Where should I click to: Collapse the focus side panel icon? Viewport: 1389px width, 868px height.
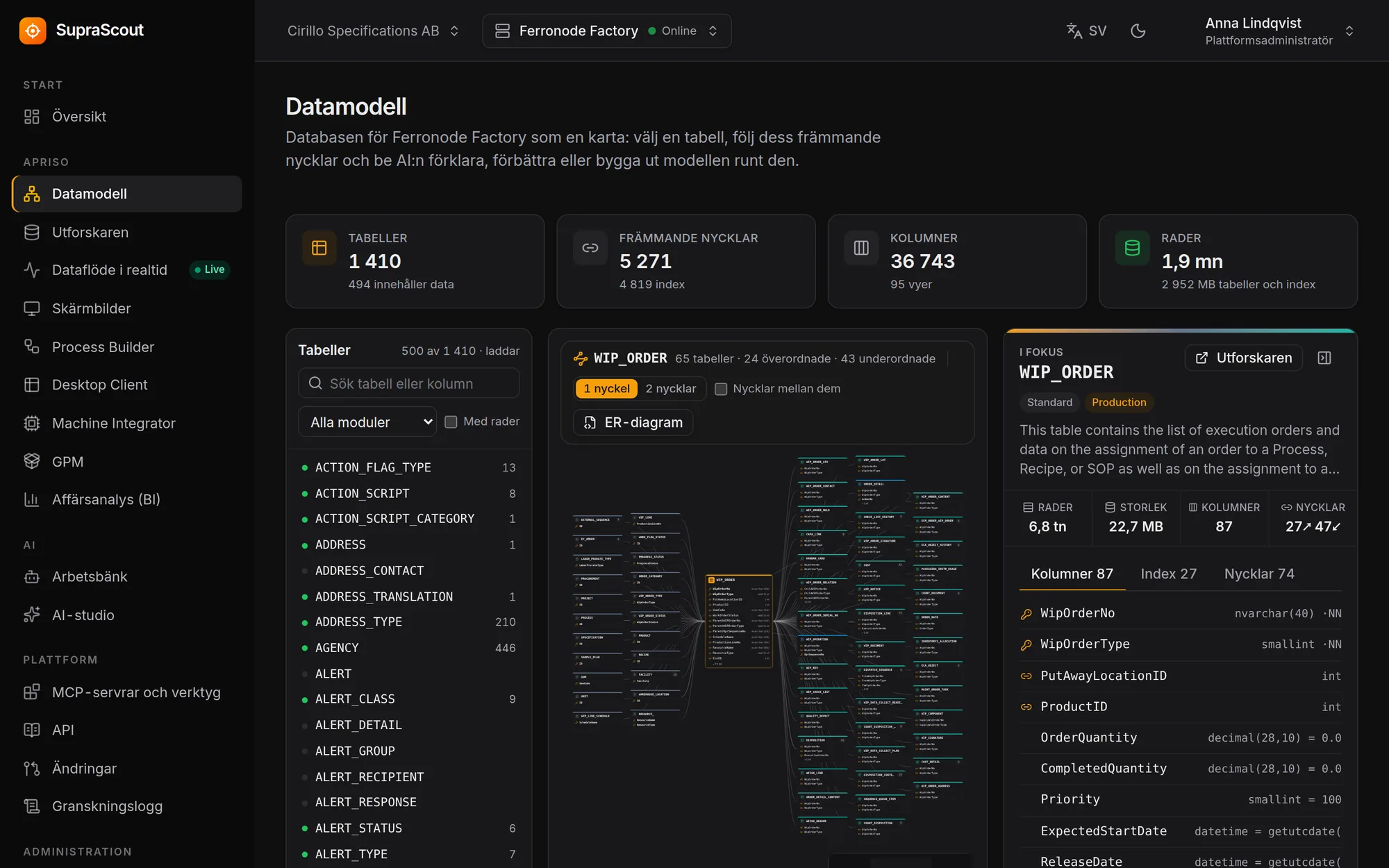pos(1324,358)
